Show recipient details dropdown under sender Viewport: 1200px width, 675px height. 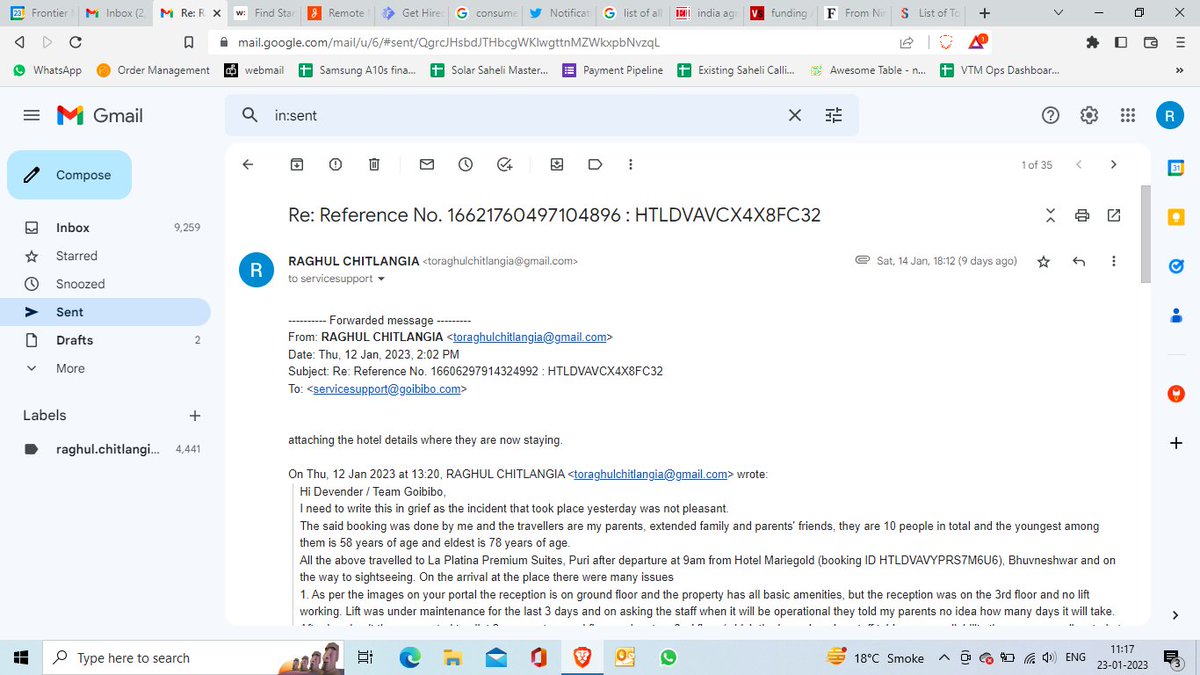381,279
